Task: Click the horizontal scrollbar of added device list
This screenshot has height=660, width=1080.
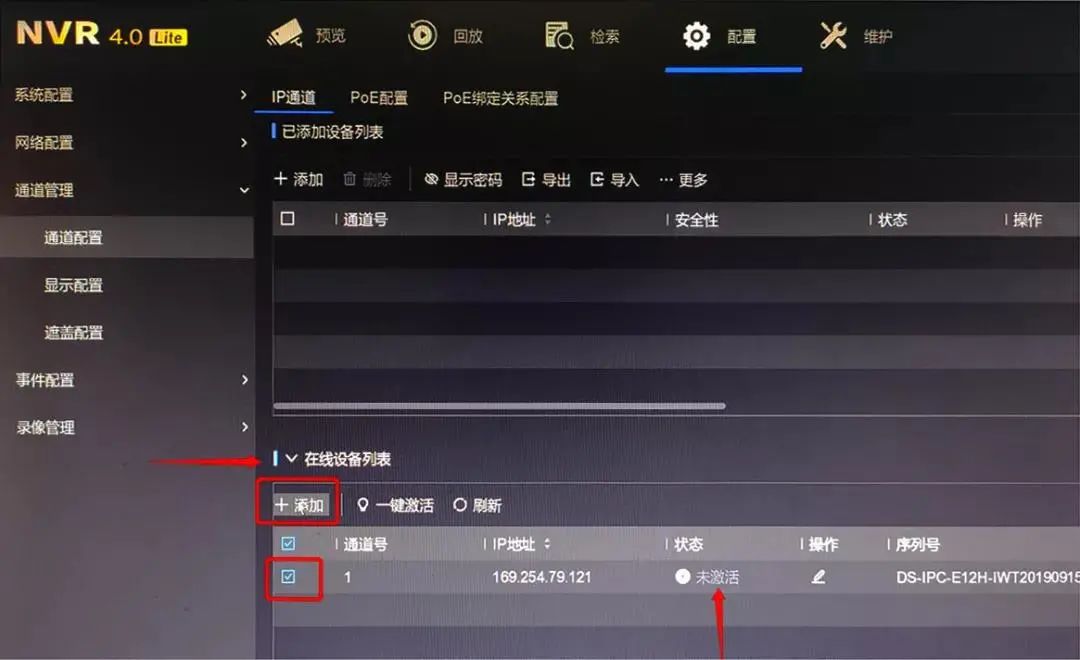Action: coord(499,406)
